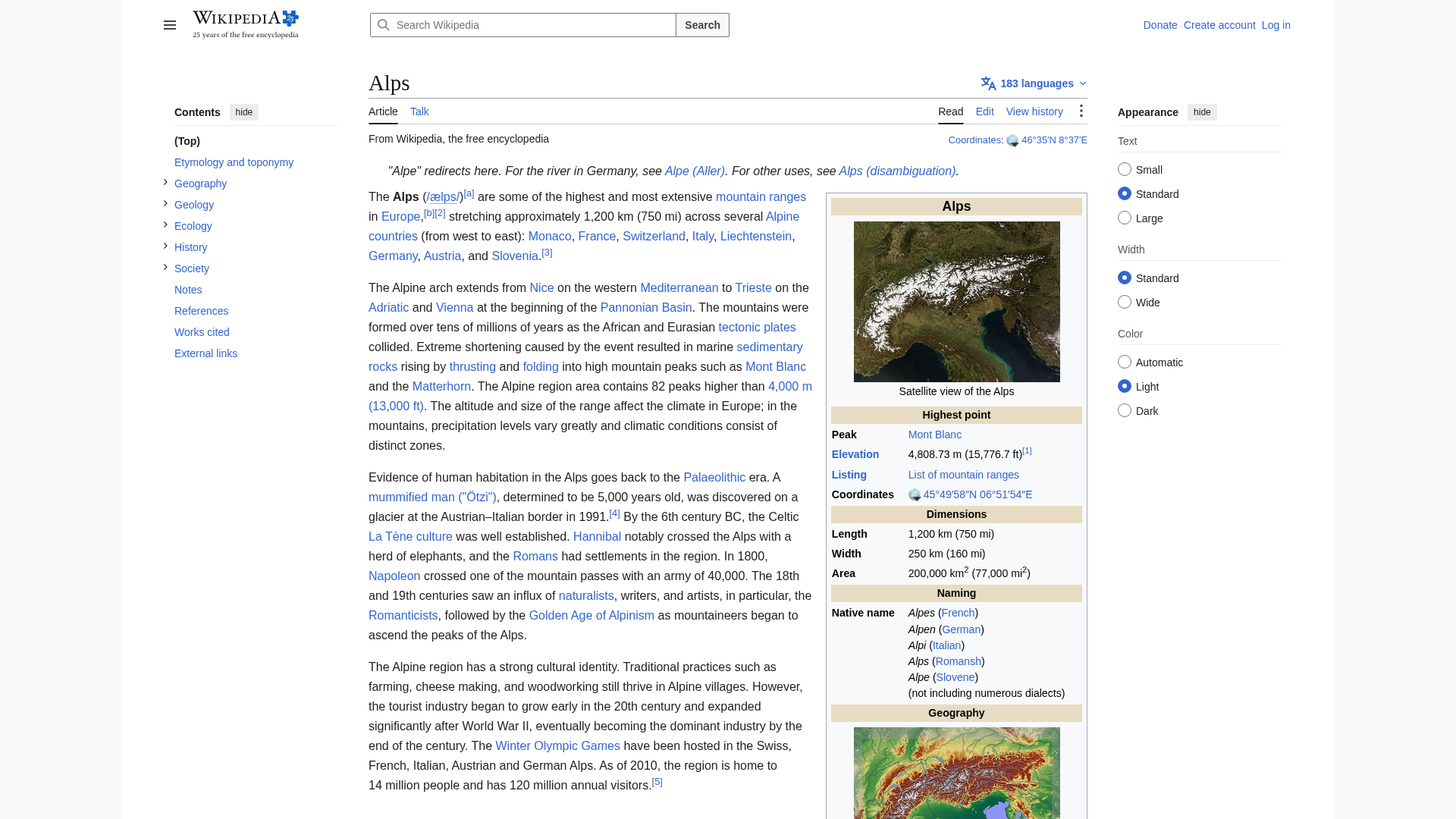Screen dimensions: 1456x819
Task: Click the Matterhorn link
Action: [x=441, y=387]
